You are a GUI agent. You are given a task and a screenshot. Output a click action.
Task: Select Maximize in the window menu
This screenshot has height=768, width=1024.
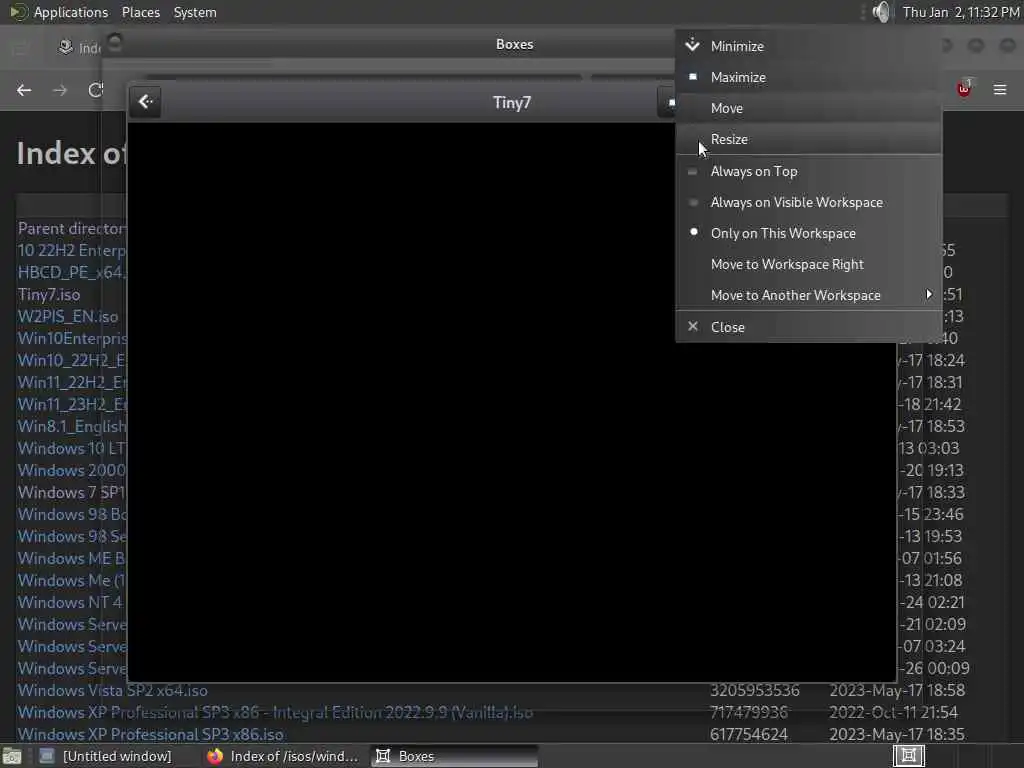808,77
